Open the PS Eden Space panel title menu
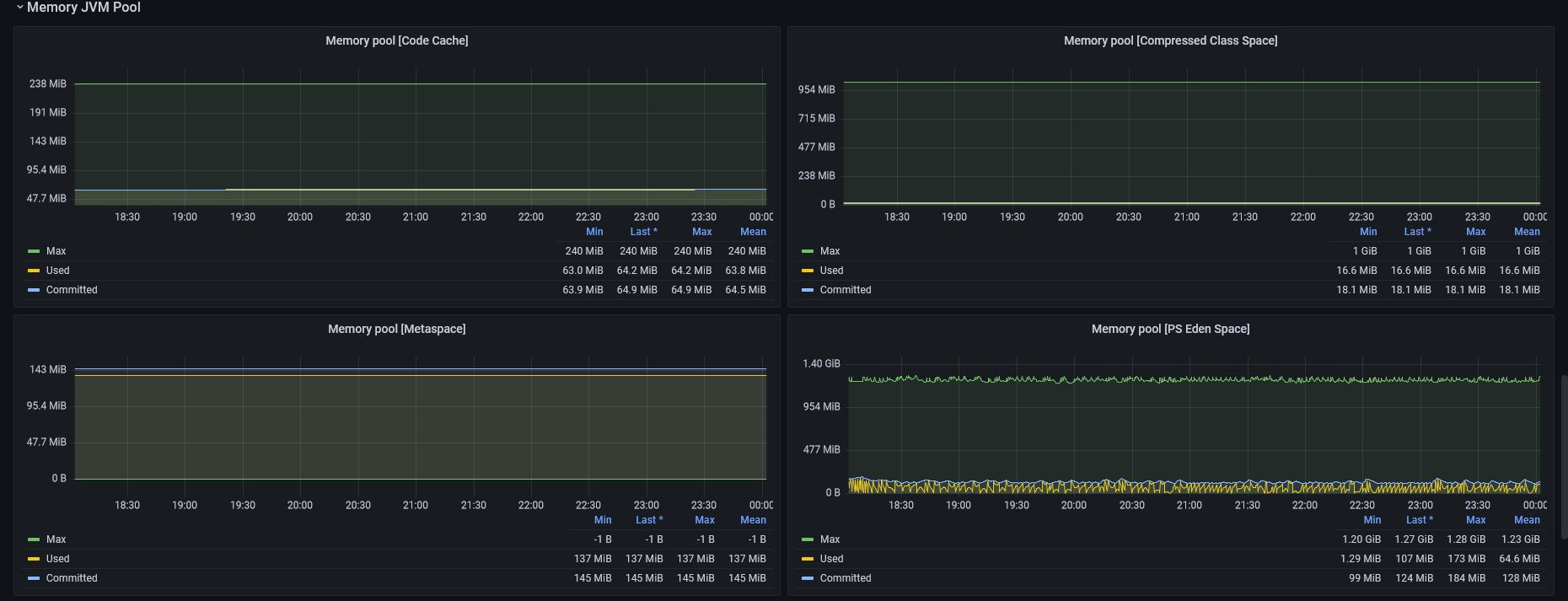The height and width of the screenshot is (601, 1568). click(1170, 329)
